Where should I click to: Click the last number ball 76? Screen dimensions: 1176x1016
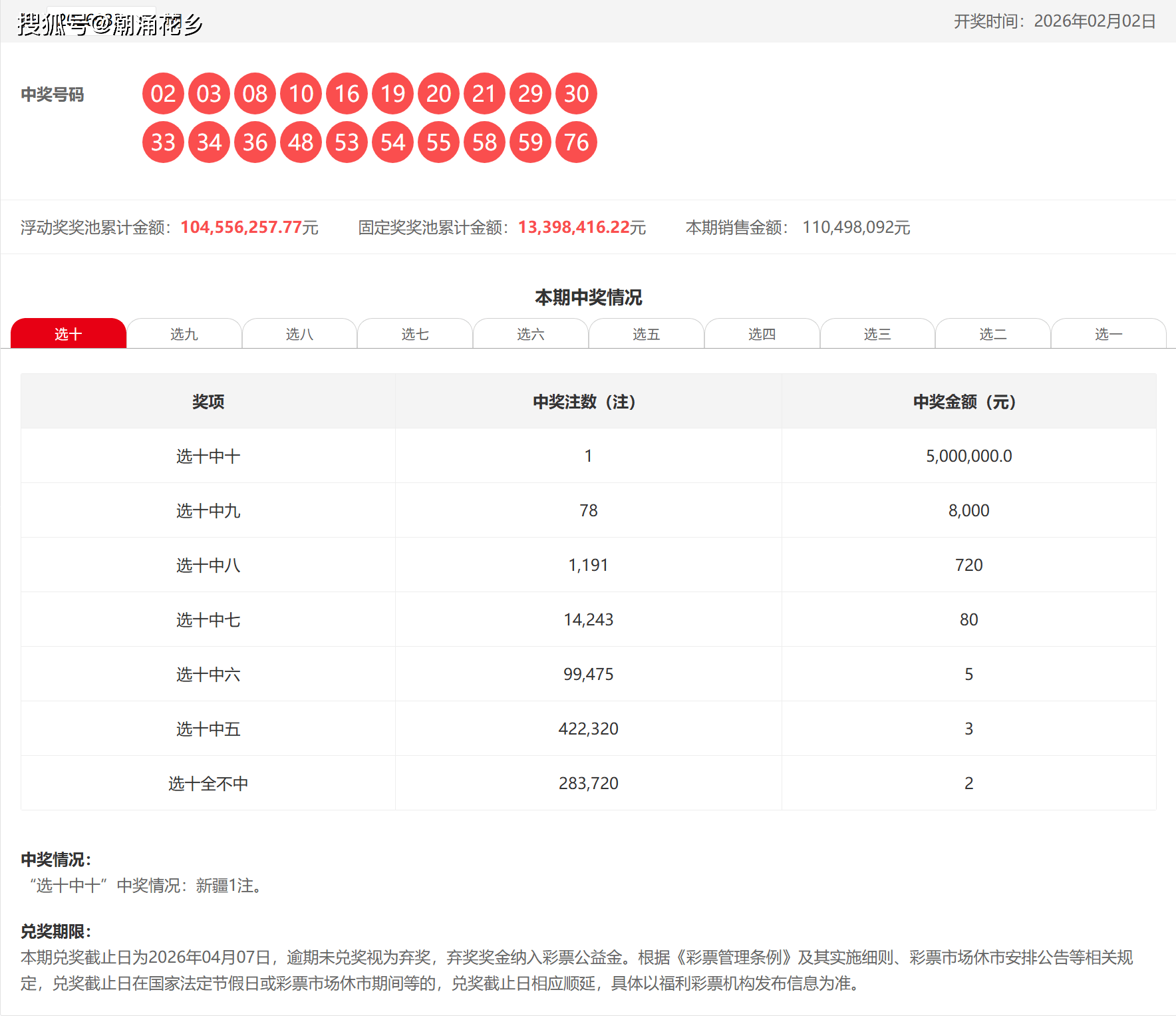click(576, 142)
